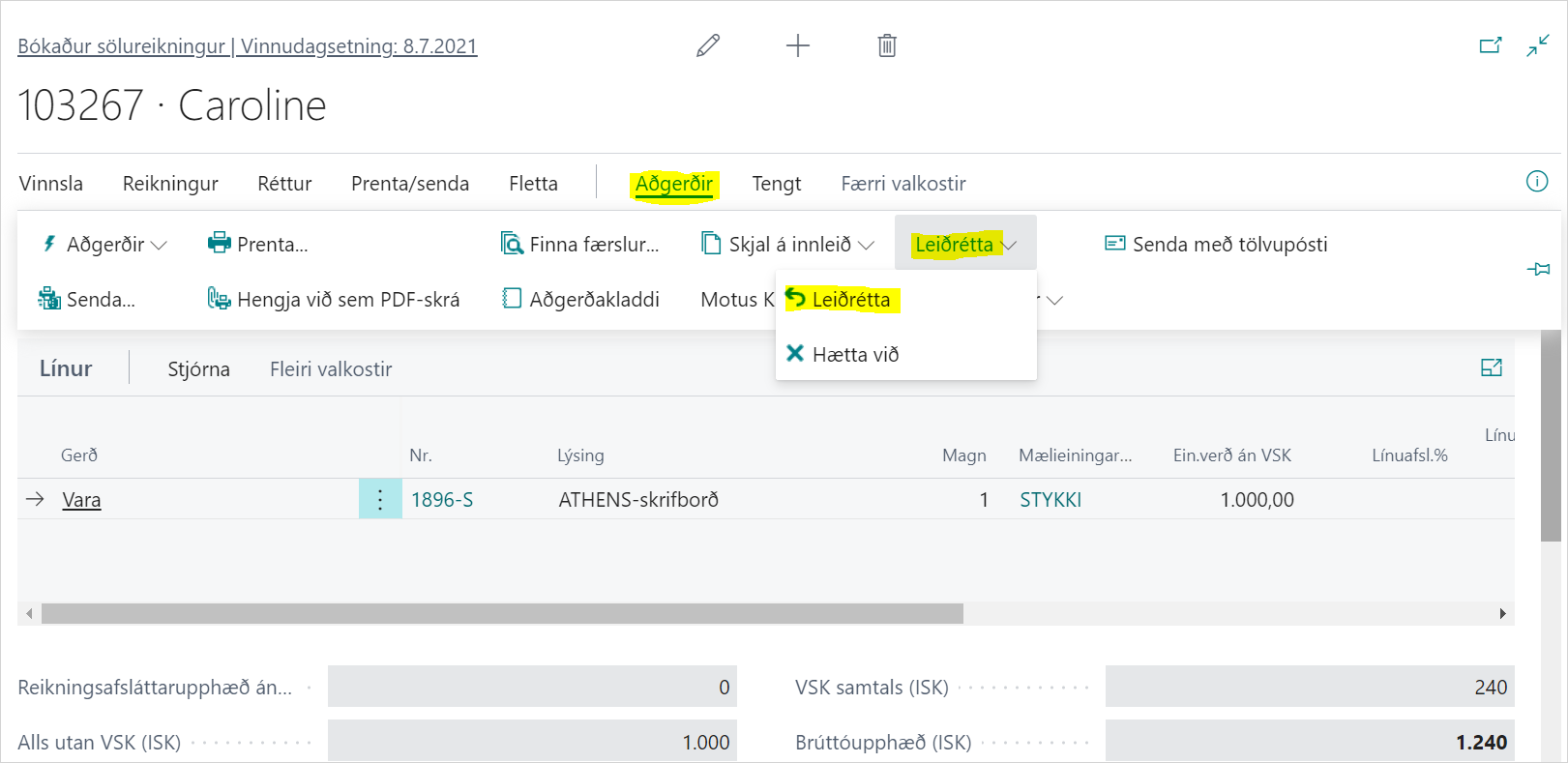This screenshot has height=763, width=1568.
Task: Expand the Aðgerðir dropdown in the action bar
Action: (x=104, y=245)
